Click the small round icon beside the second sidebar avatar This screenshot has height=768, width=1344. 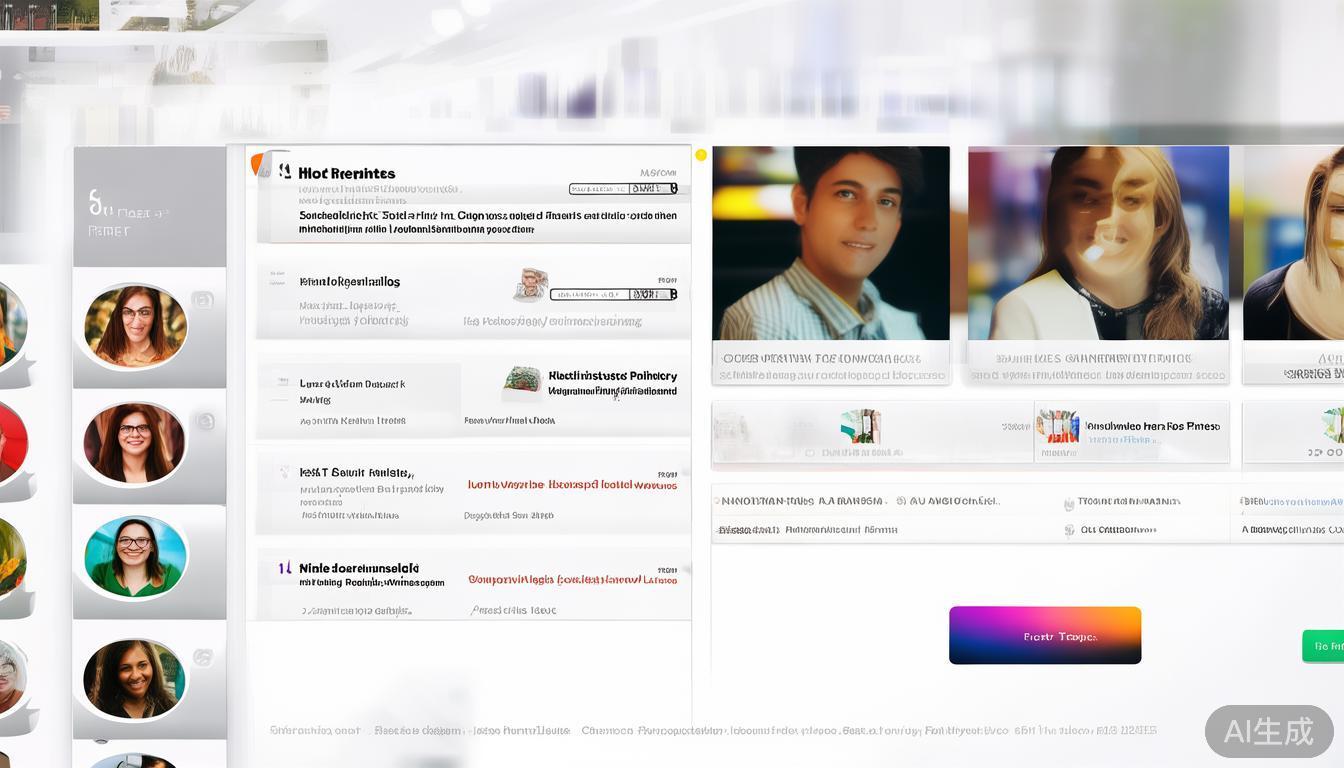pyautogui.click(x=205, y=421)
